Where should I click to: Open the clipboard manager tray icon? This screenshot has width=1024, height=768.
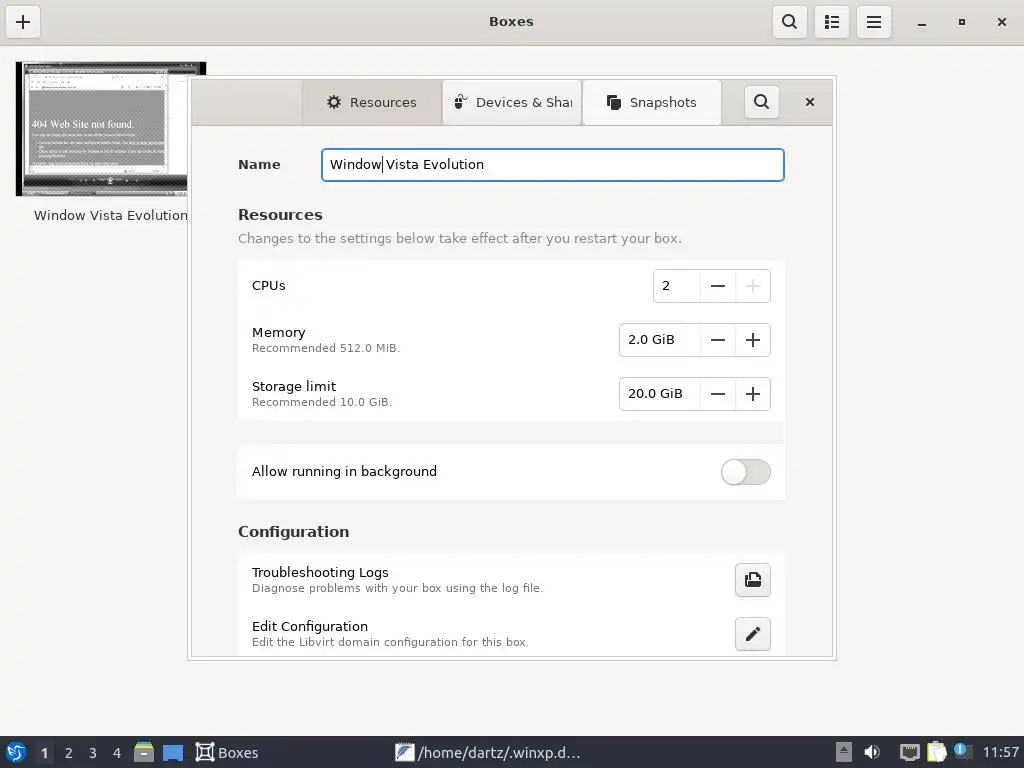tap(936, 752)
